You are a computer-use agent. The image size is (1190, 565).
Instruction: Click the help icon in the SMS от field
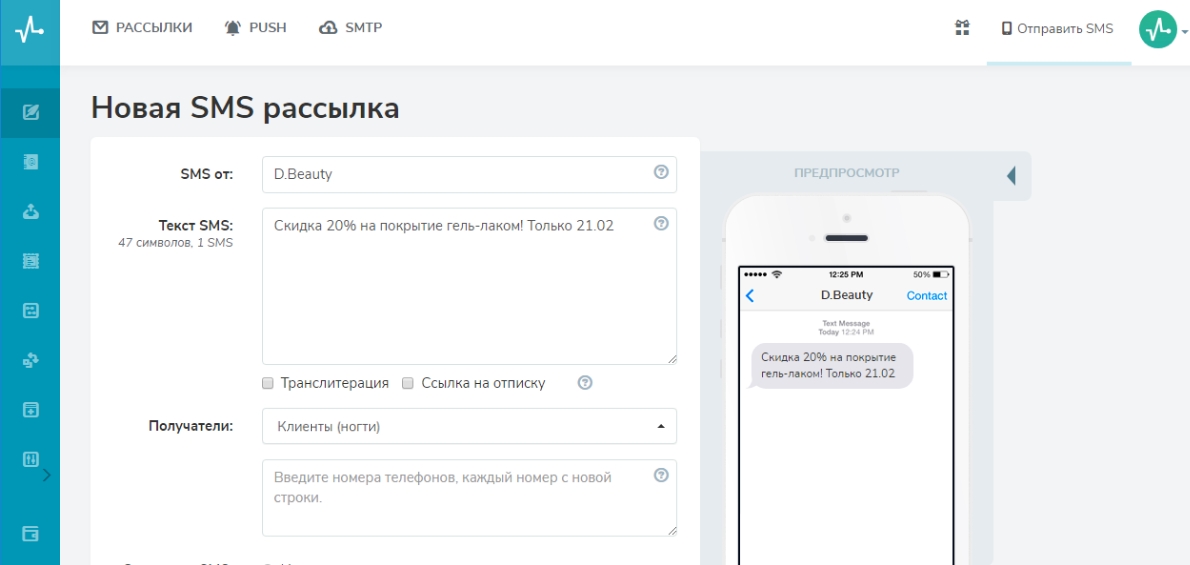pos(660,173)
